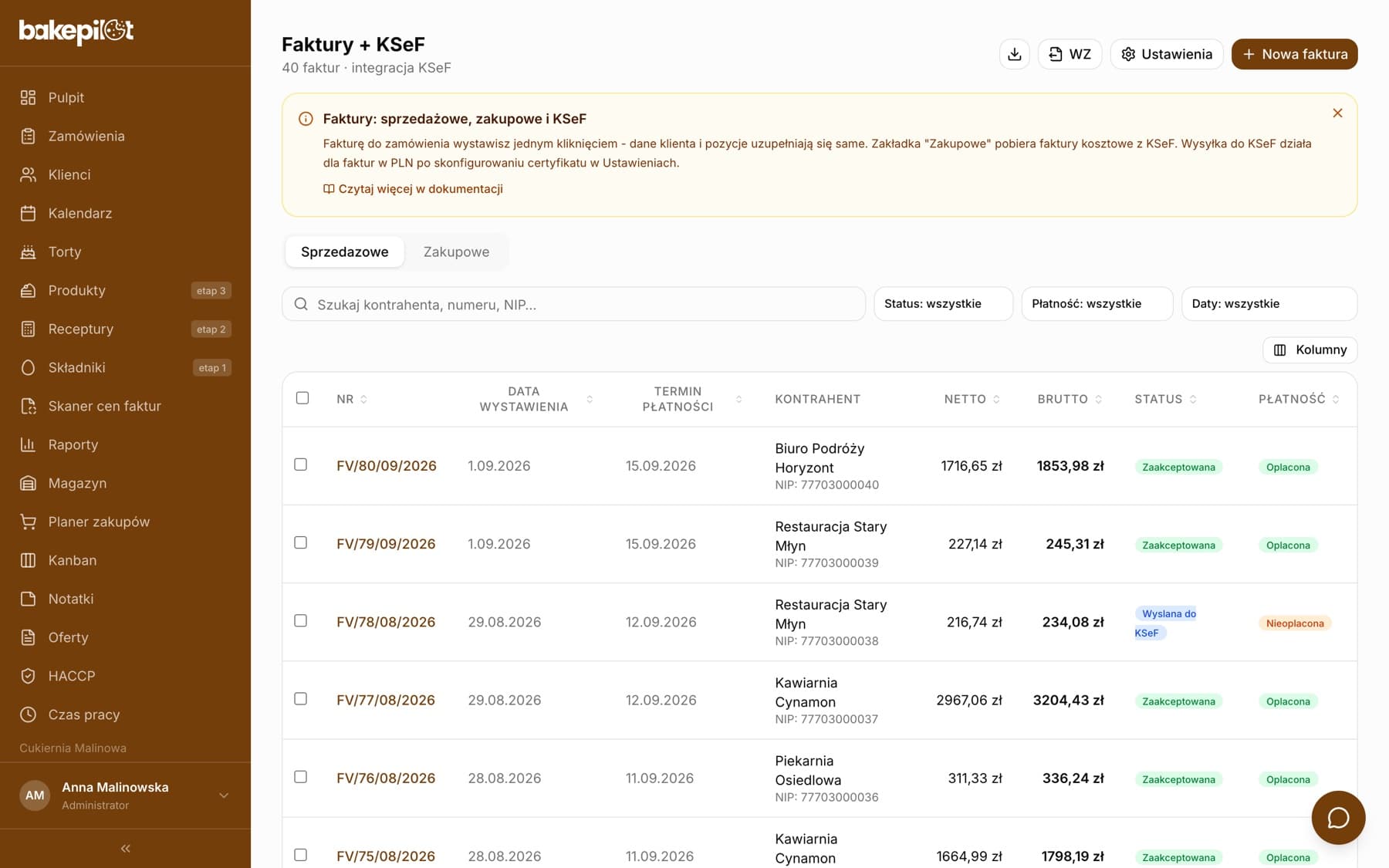Open Ustawienia settings button
1389x868 pixels.
[1167, 54]
